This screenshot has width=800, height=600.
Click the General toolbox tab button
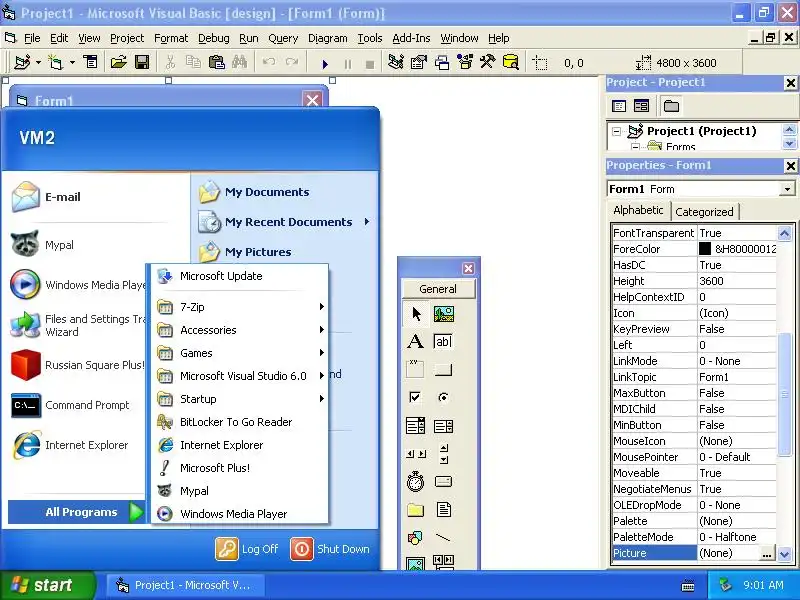coord(438,289)
